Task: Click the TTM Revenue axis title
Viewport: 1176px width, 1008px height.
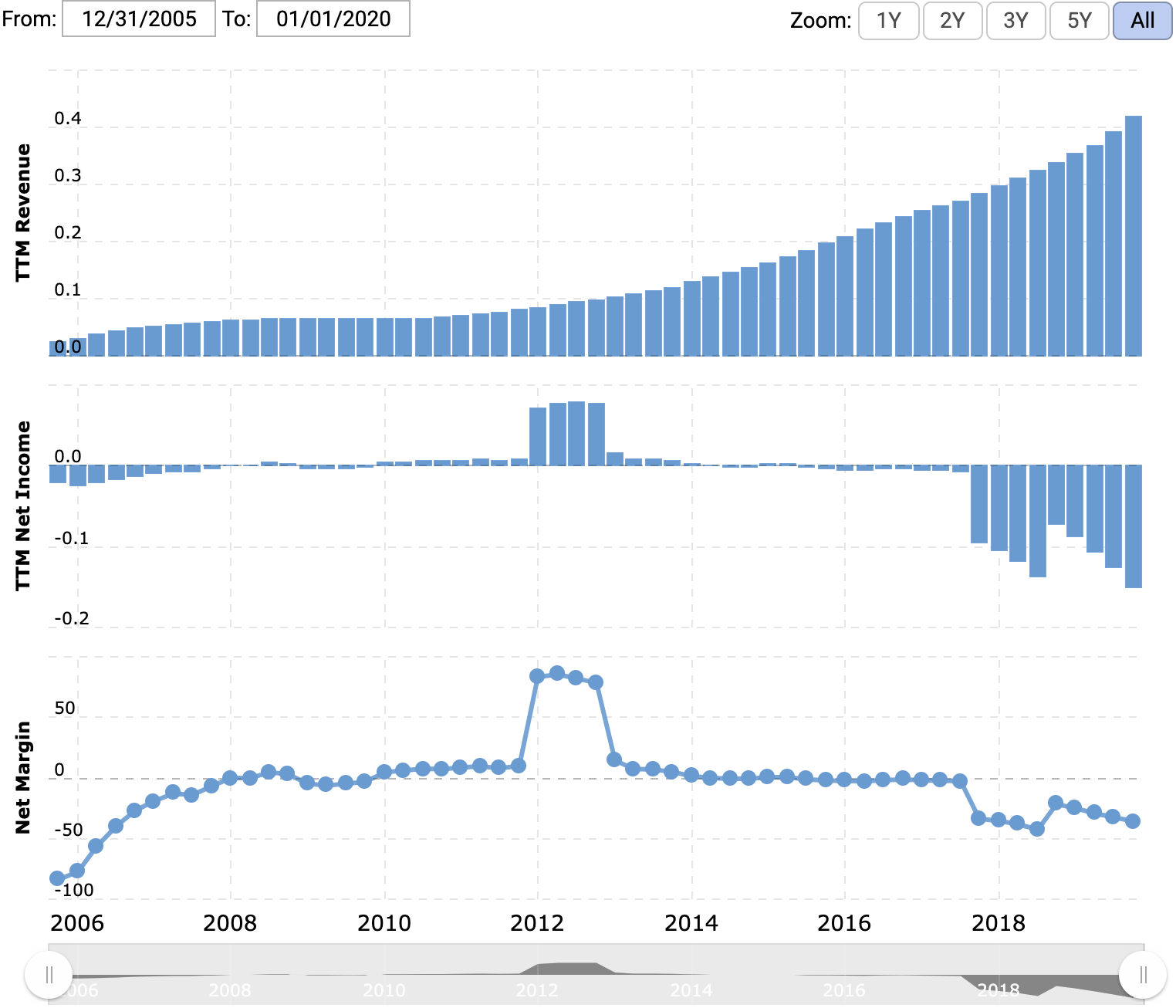Action: point(23,212)
